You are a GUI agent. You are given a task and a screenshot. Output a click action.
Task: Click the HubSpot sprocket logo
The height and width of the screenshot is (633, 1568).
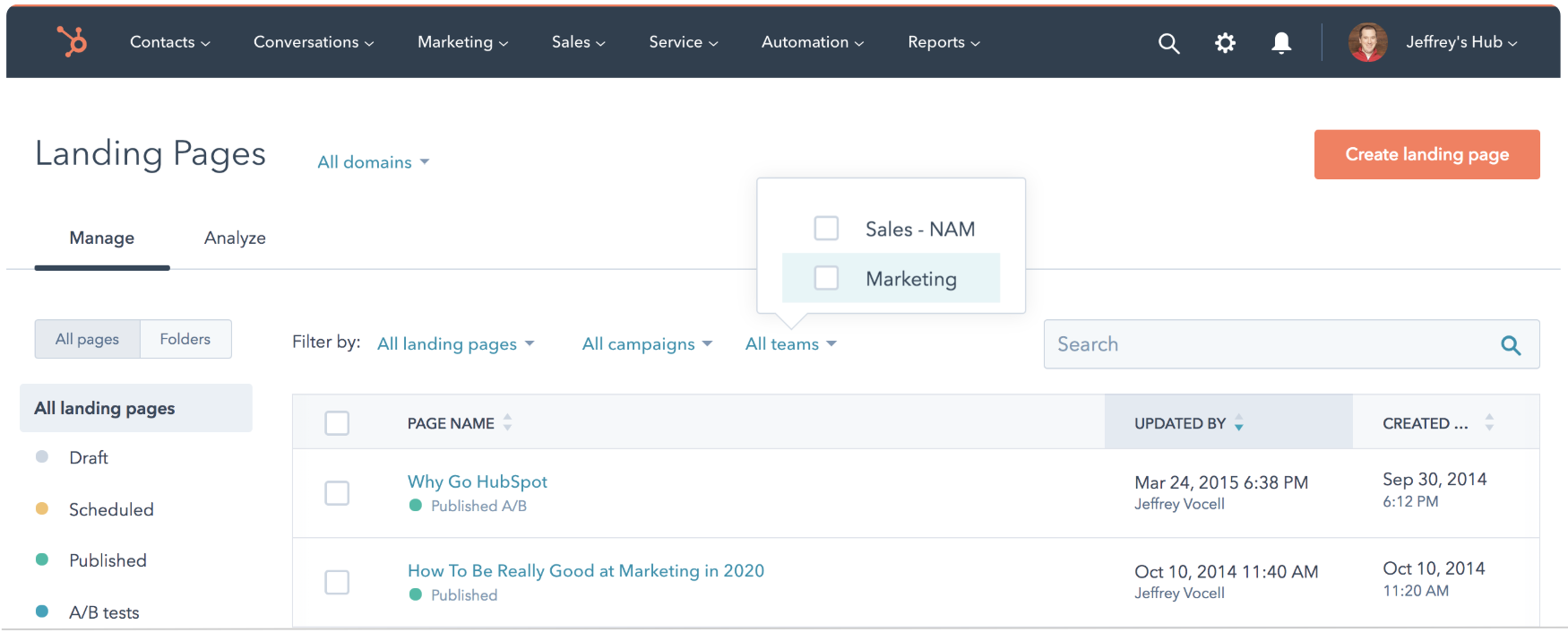coord(72,41)
